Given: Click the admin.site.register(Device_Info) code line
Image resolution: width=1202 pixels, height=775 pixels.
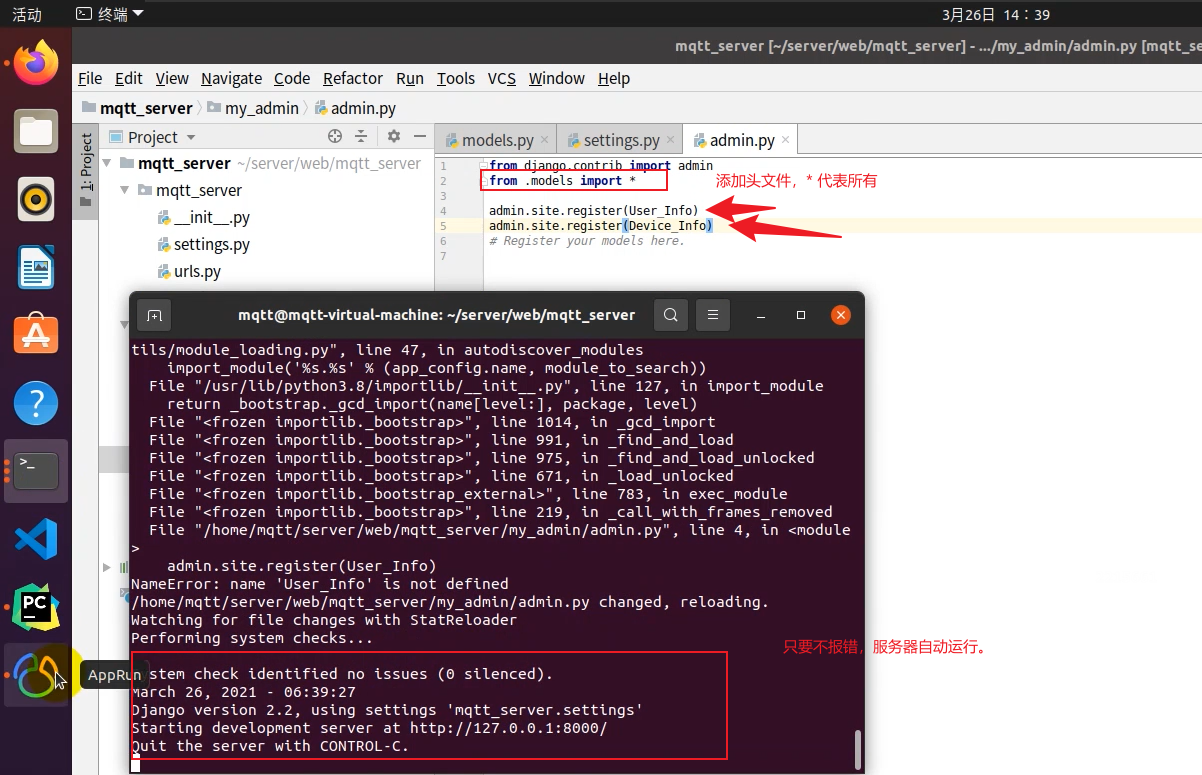Looking at the screenshot, I should click(x=600, y=226).
